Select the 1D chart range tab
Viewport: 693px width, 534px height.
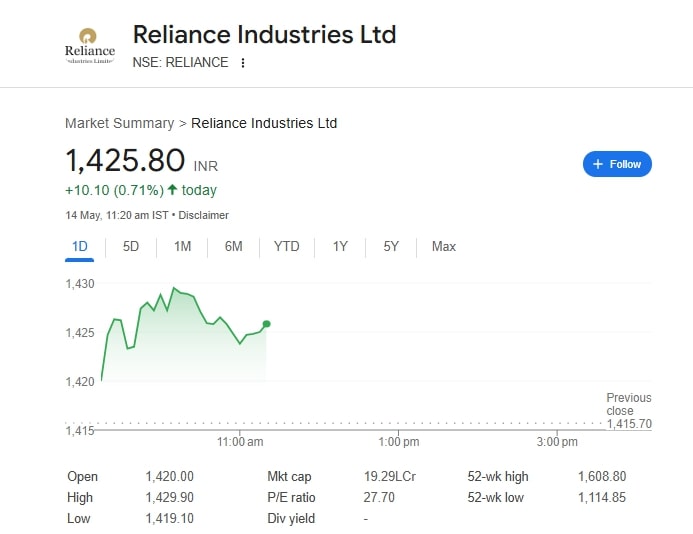coord(80,246)
